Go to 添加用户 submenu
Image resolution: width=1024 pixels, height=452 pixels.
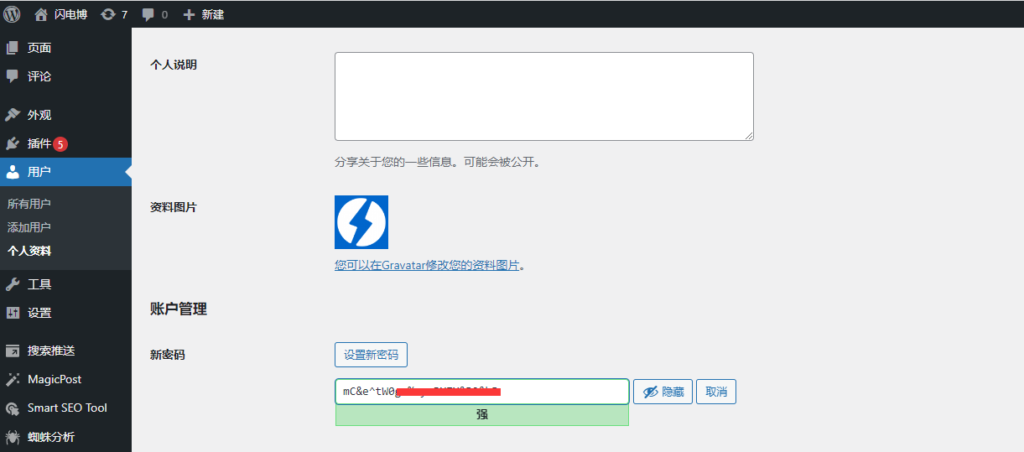(29, 227)
